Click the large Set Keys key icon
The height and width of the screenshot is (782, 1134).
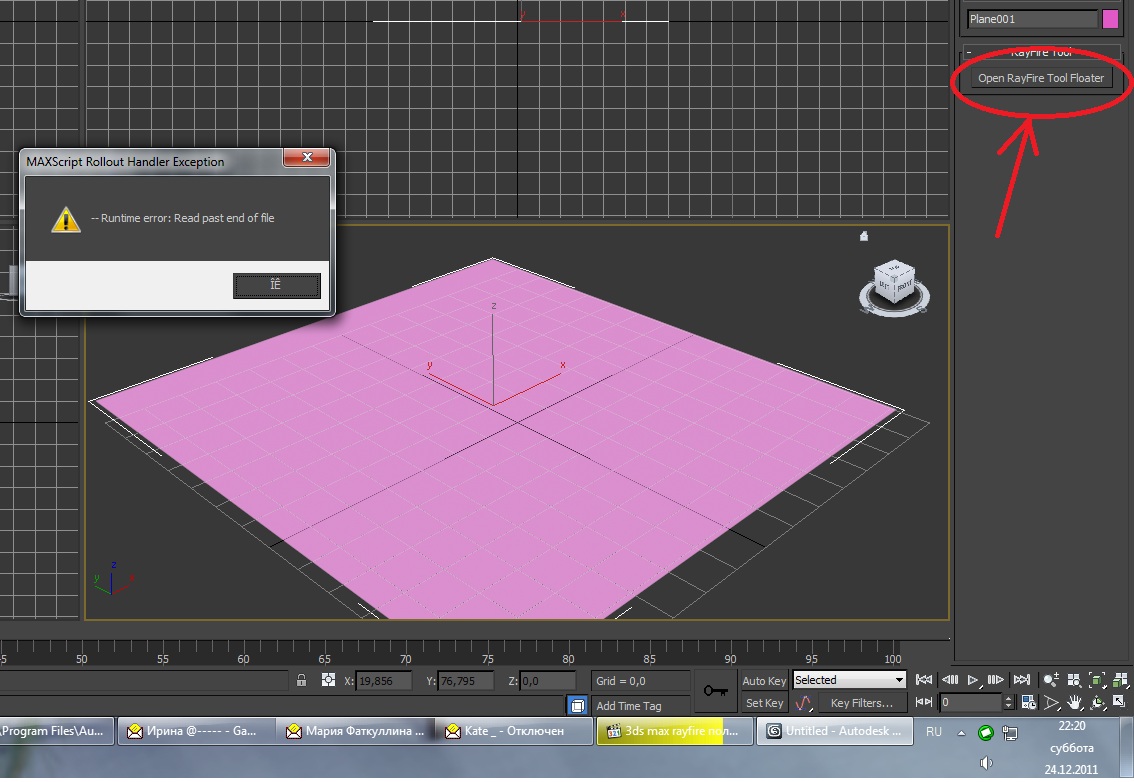pyautogui.click(x=715, y=692)
